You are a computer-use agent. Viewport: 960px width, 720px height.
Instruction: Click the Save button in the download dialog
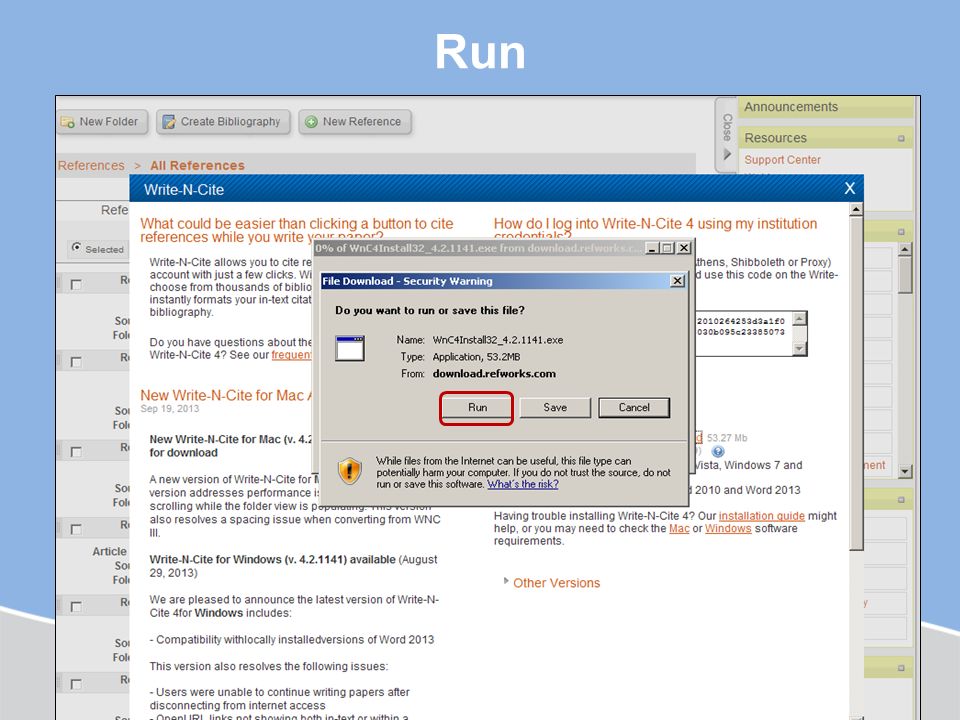tap(555, 408)
